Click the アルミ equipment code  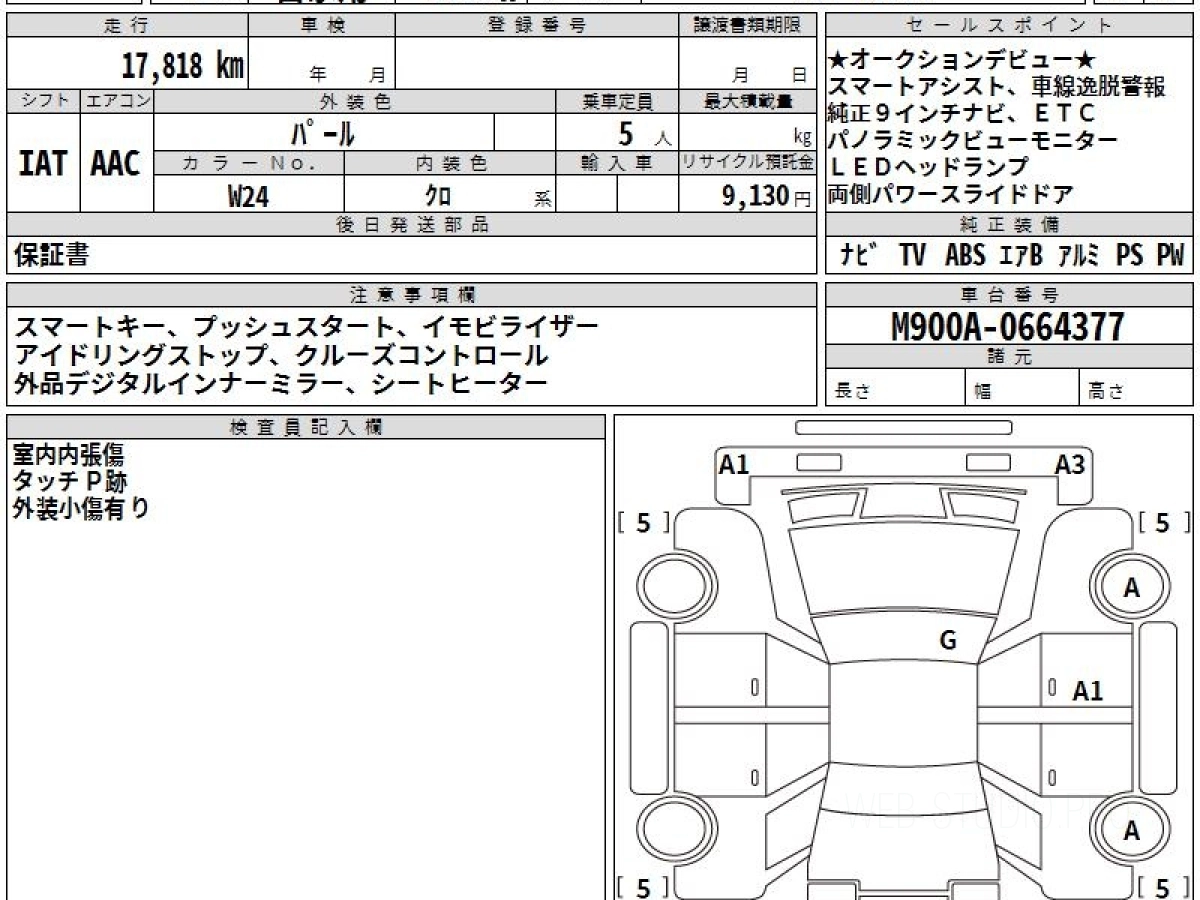[x=1079, y=255]
